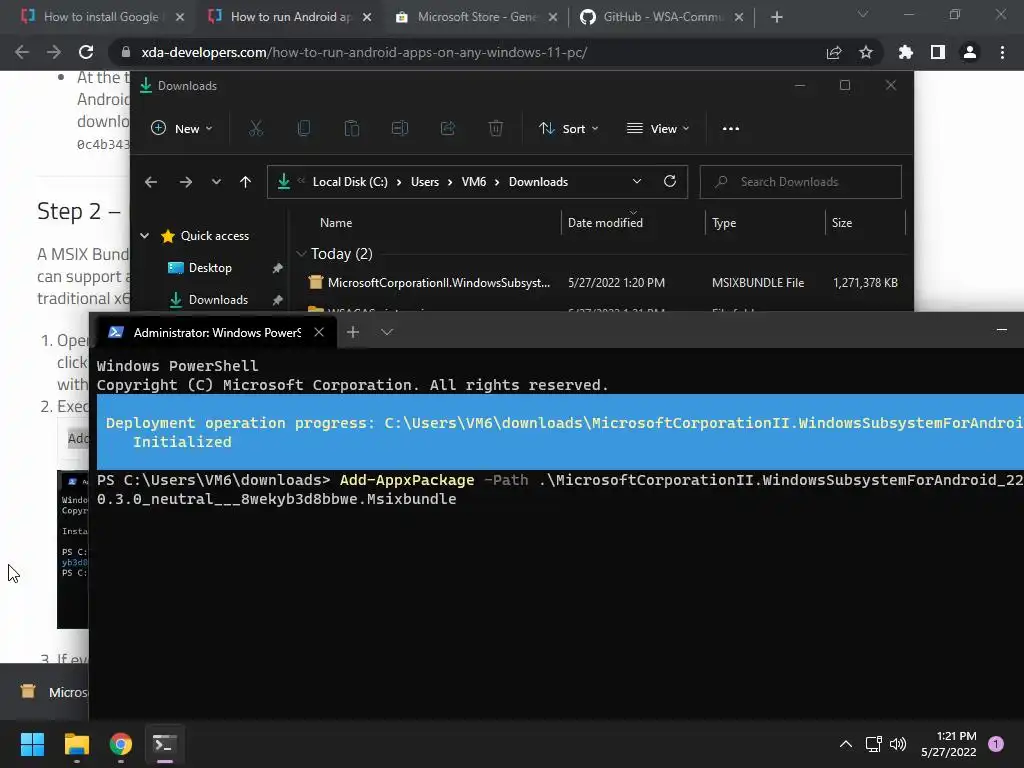1024x768 pixels.
Task: Open File Explorer from taskbar
Action: tap(76, 744)
